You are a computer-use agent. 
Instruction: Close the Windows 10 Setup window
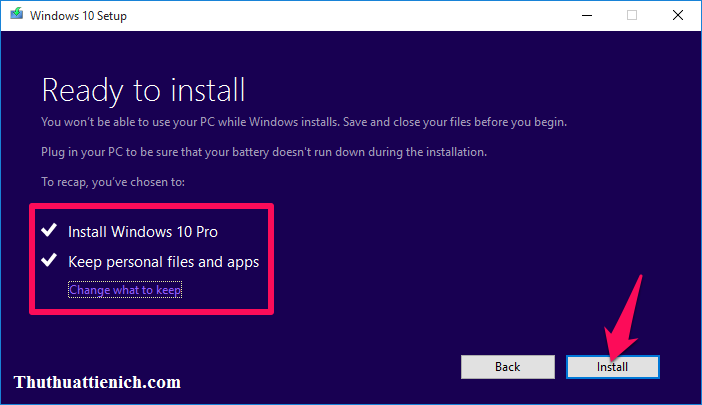[677, 16]
